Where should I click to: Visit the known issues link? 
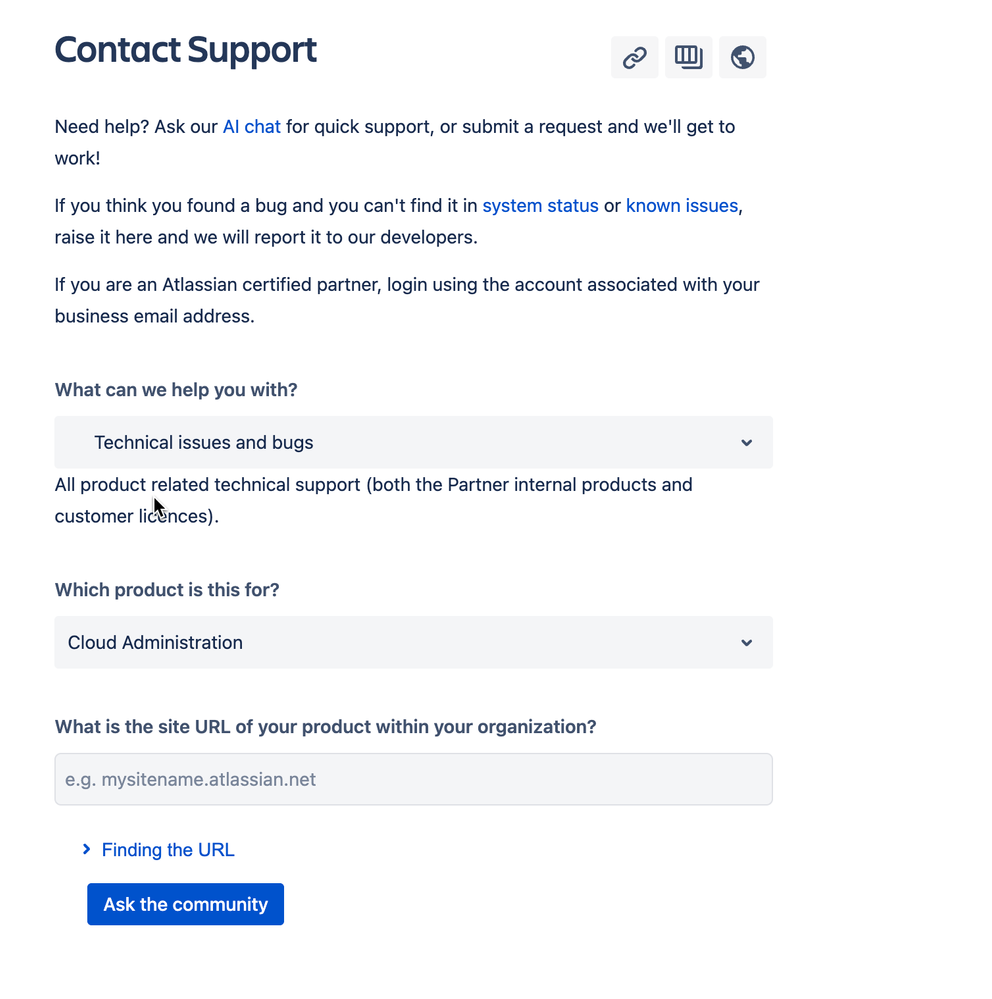(682, 206)
